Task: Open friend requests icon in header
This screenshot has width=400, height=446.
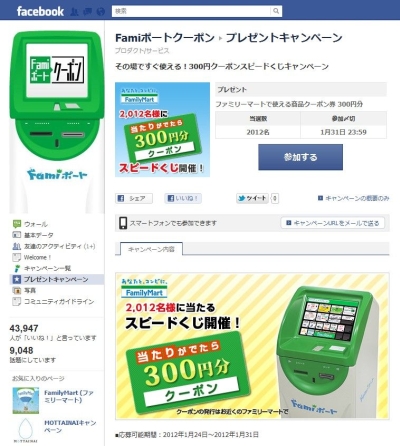Action: (x=75, y=12)
